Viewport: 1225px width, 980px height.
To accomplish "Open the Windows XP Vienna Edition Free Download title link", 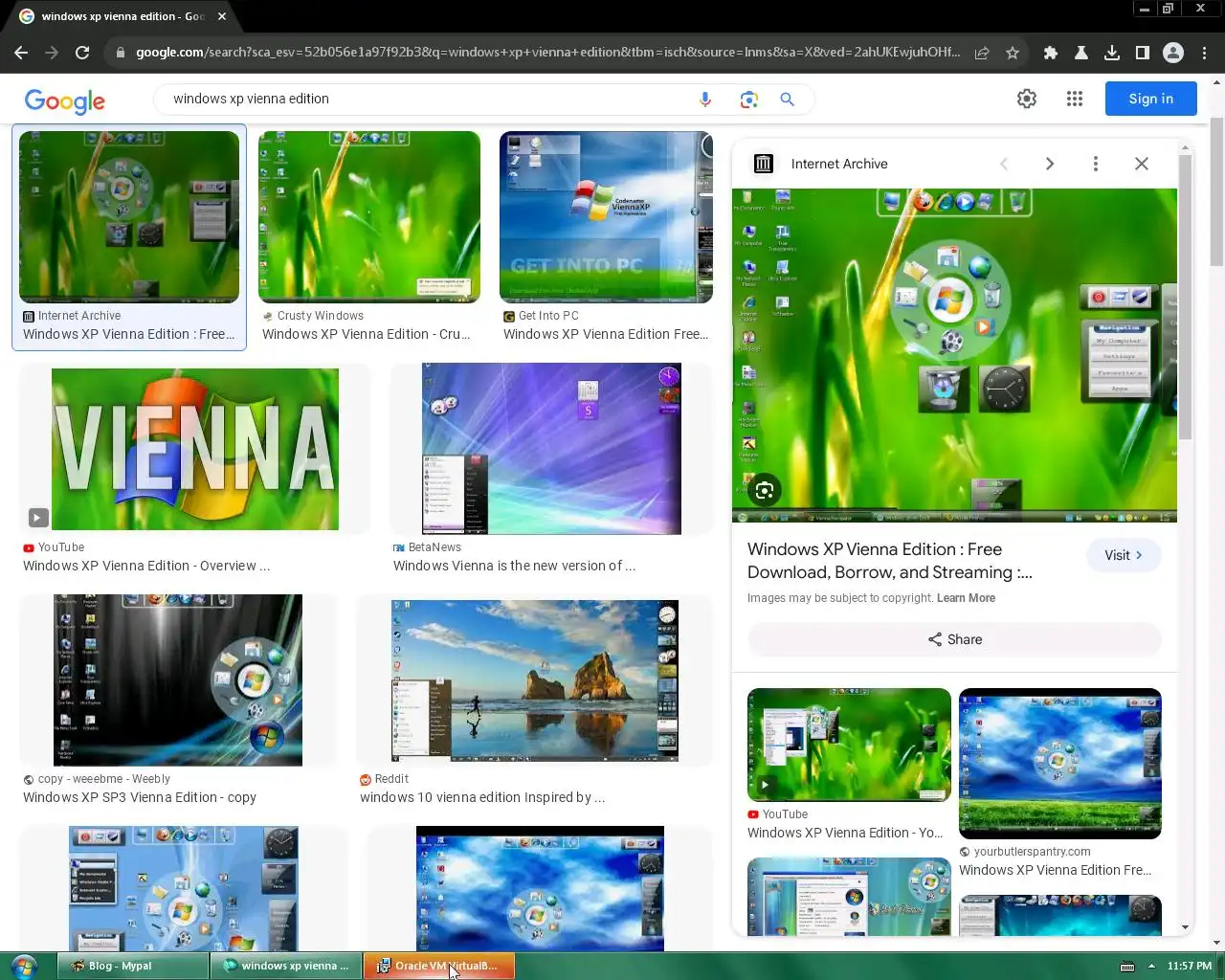I will click(889, 561).
